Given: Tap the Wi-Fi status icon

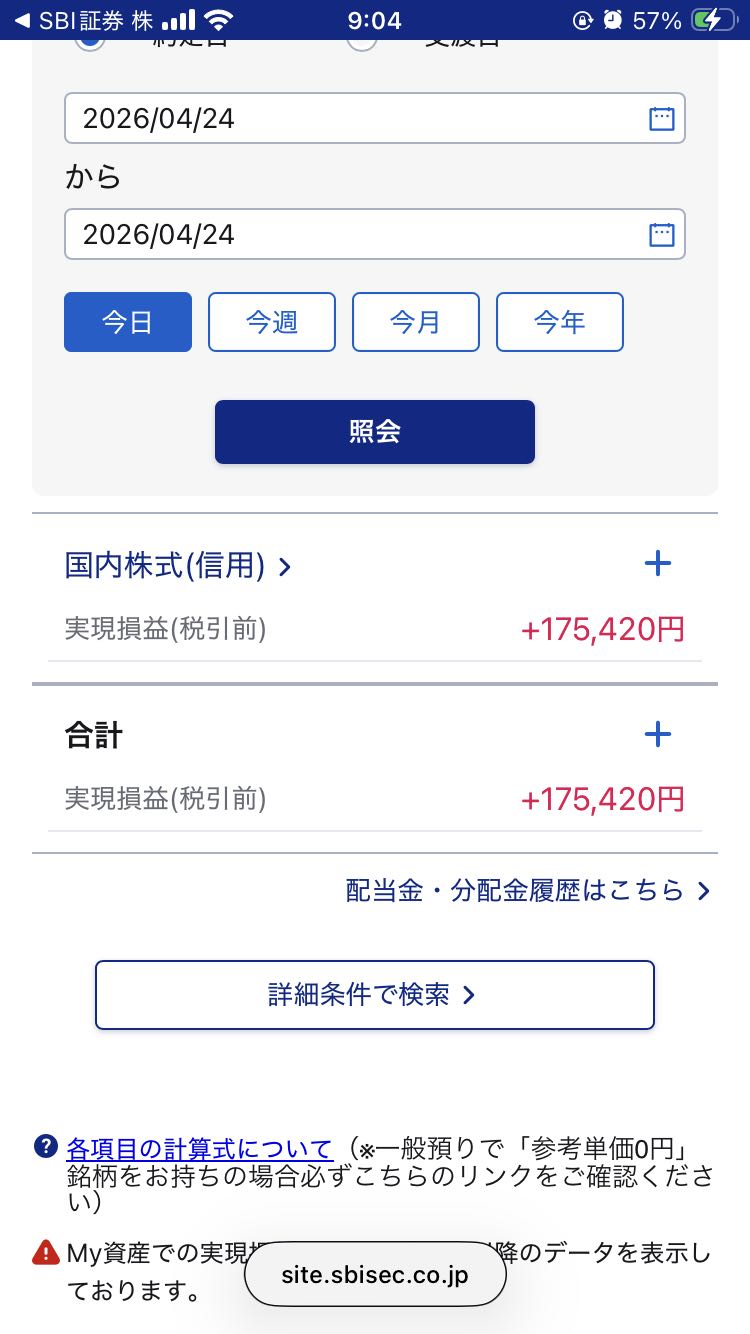Looking at the screenshot, I should (x=217, y=20).
